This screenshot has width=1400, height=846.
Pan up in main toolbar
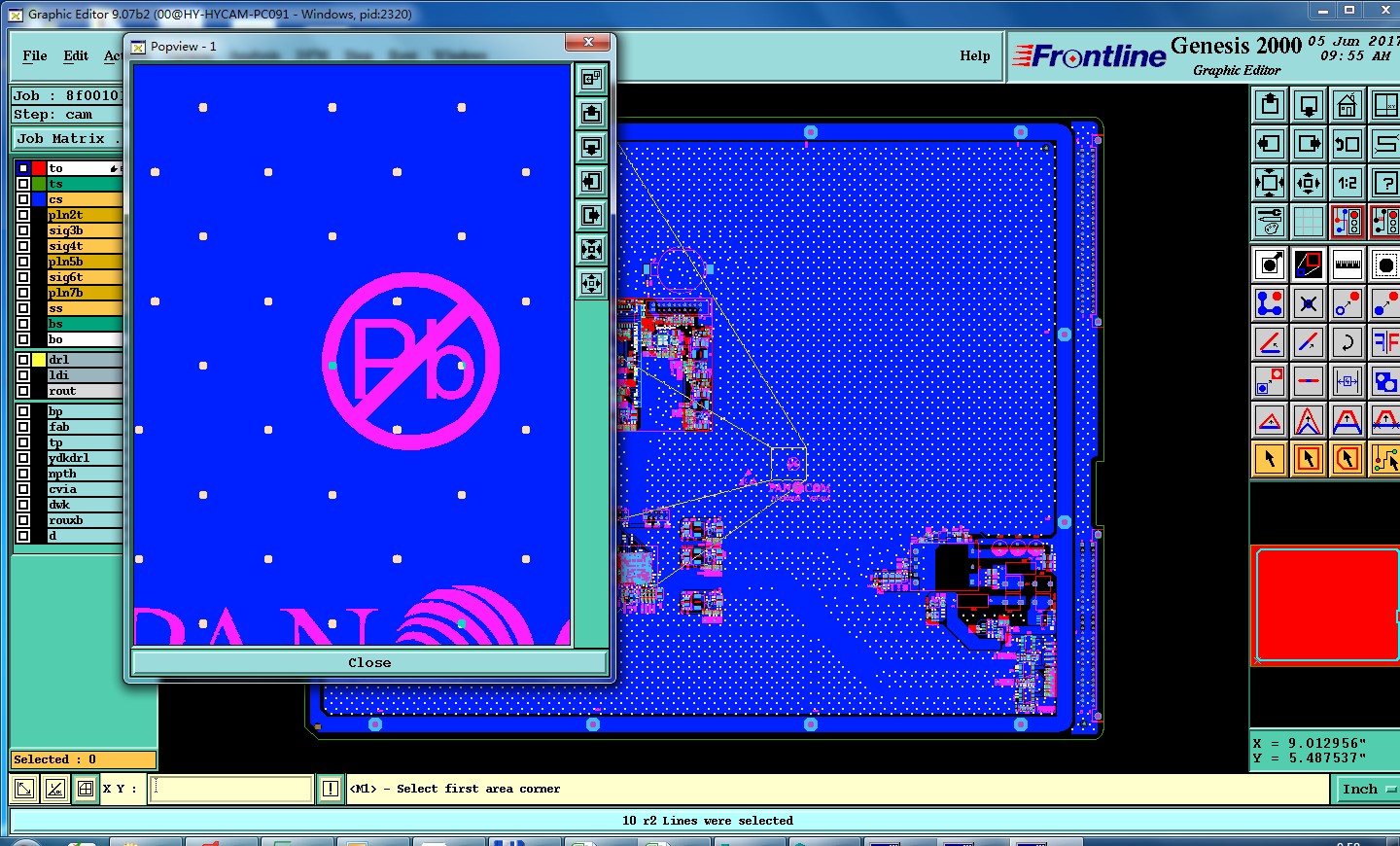pyautogui.click(x=1270, y=105)
